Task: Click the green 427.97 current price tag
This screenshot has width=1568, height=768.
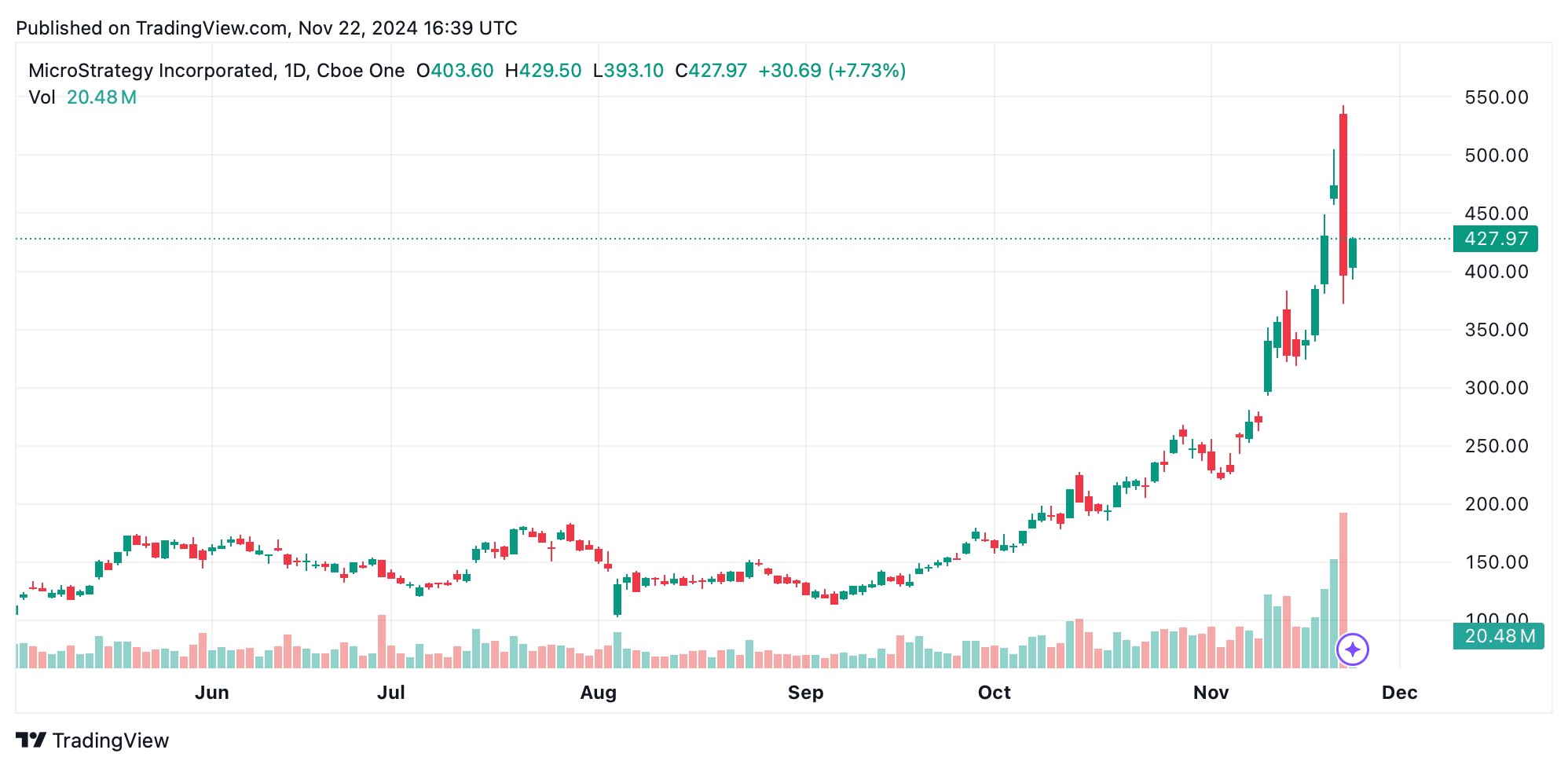Action: (x=1495, y=239)
